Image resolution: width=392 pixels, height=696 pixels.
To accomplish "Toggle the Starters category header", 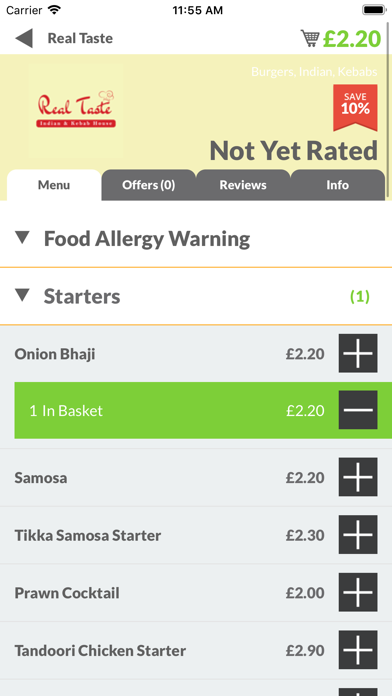I will click(196, 296).
